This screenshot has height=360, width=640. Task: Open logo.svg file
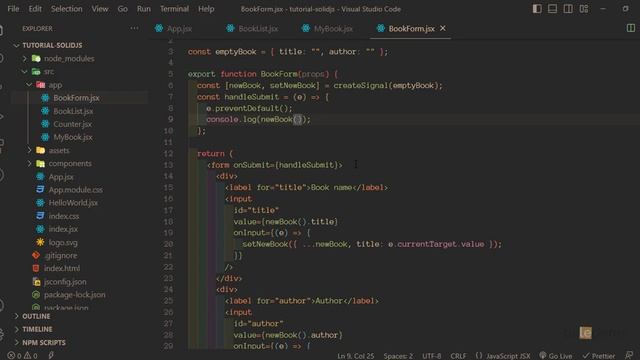pyautogui.click(x=63, y=242)
